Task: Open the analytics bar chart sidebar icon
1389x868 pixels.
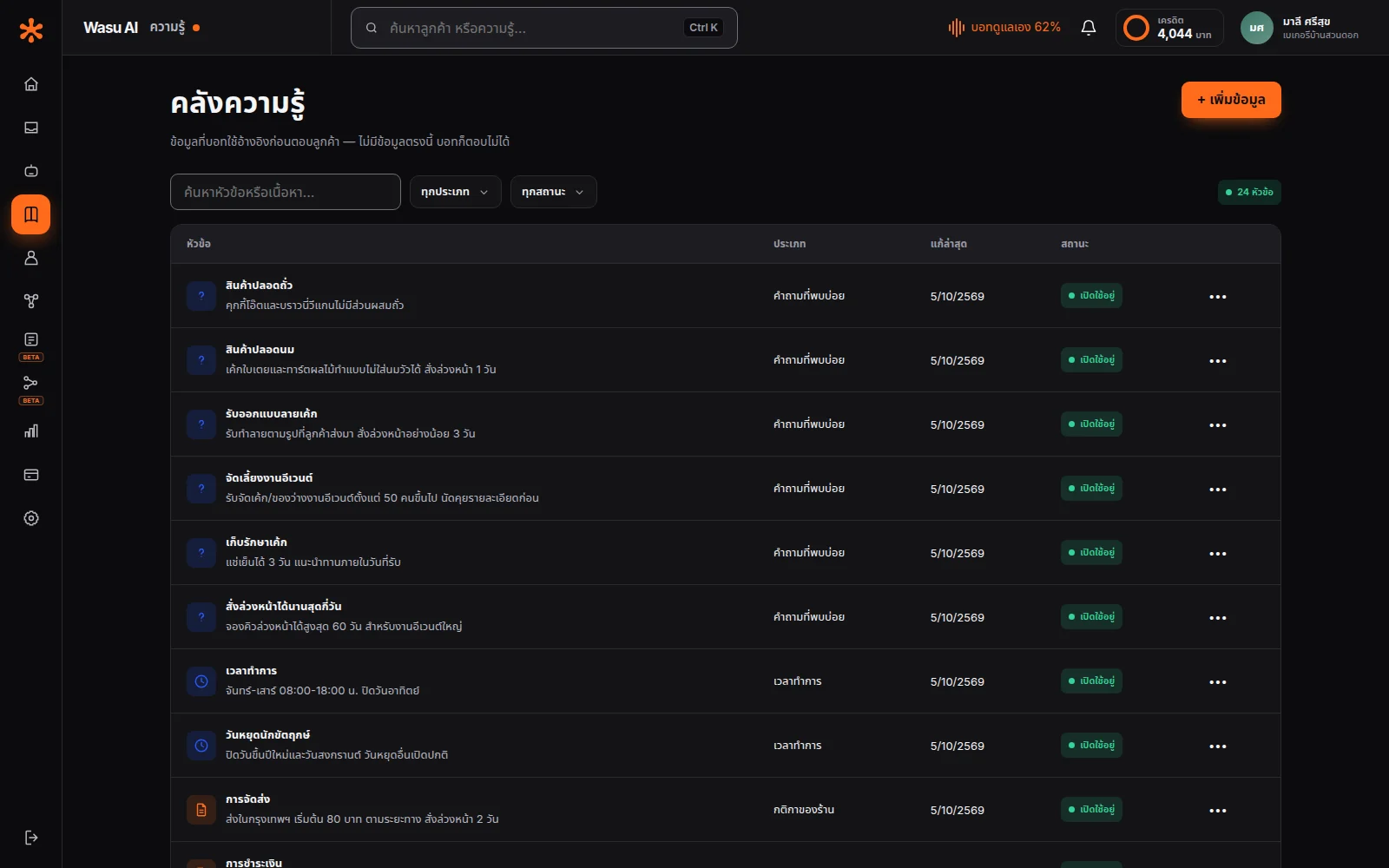Action: pyautogui.click(x=31, y=431)
